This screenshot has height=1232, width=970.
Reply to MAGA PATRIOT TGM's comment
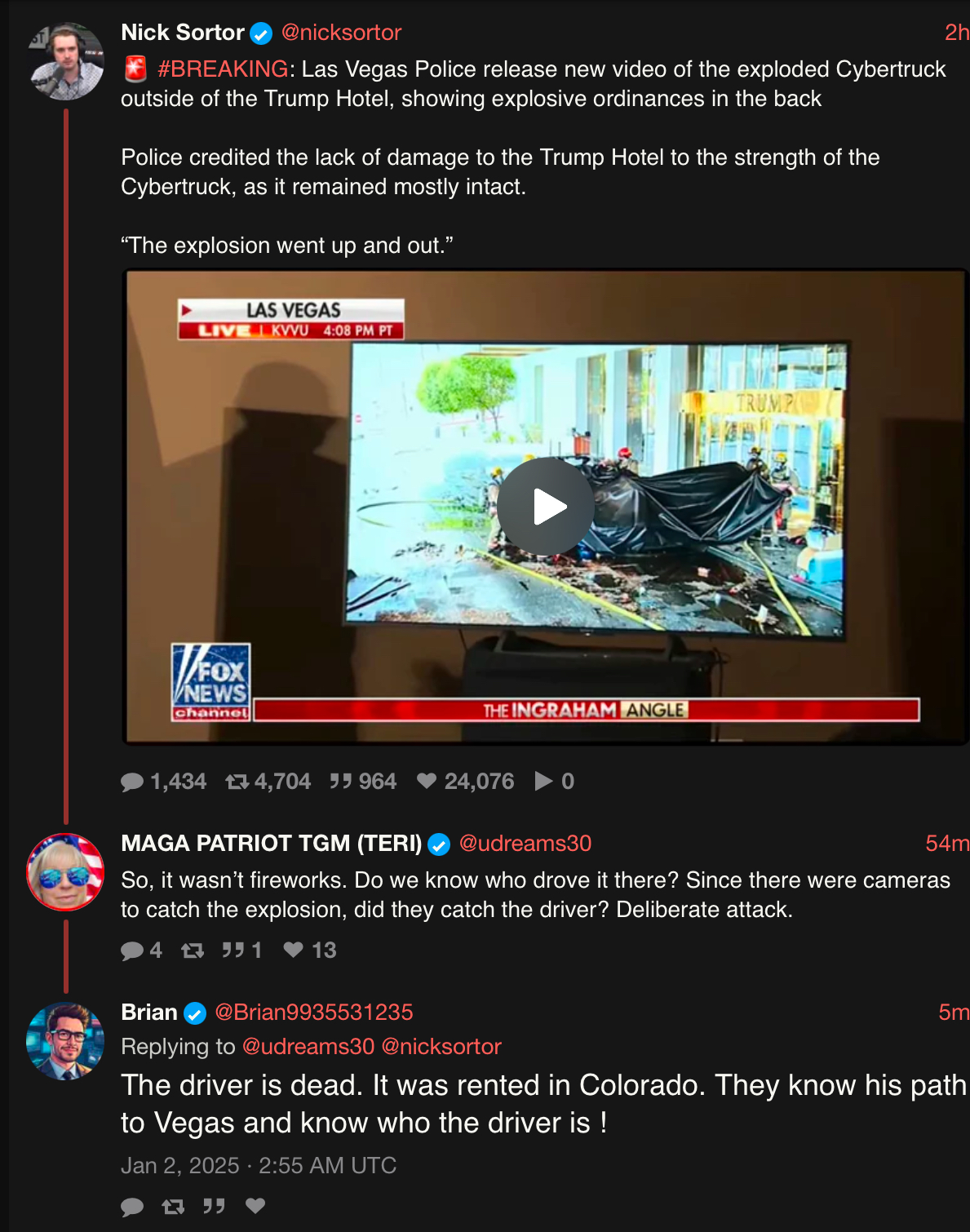point(132,951)
